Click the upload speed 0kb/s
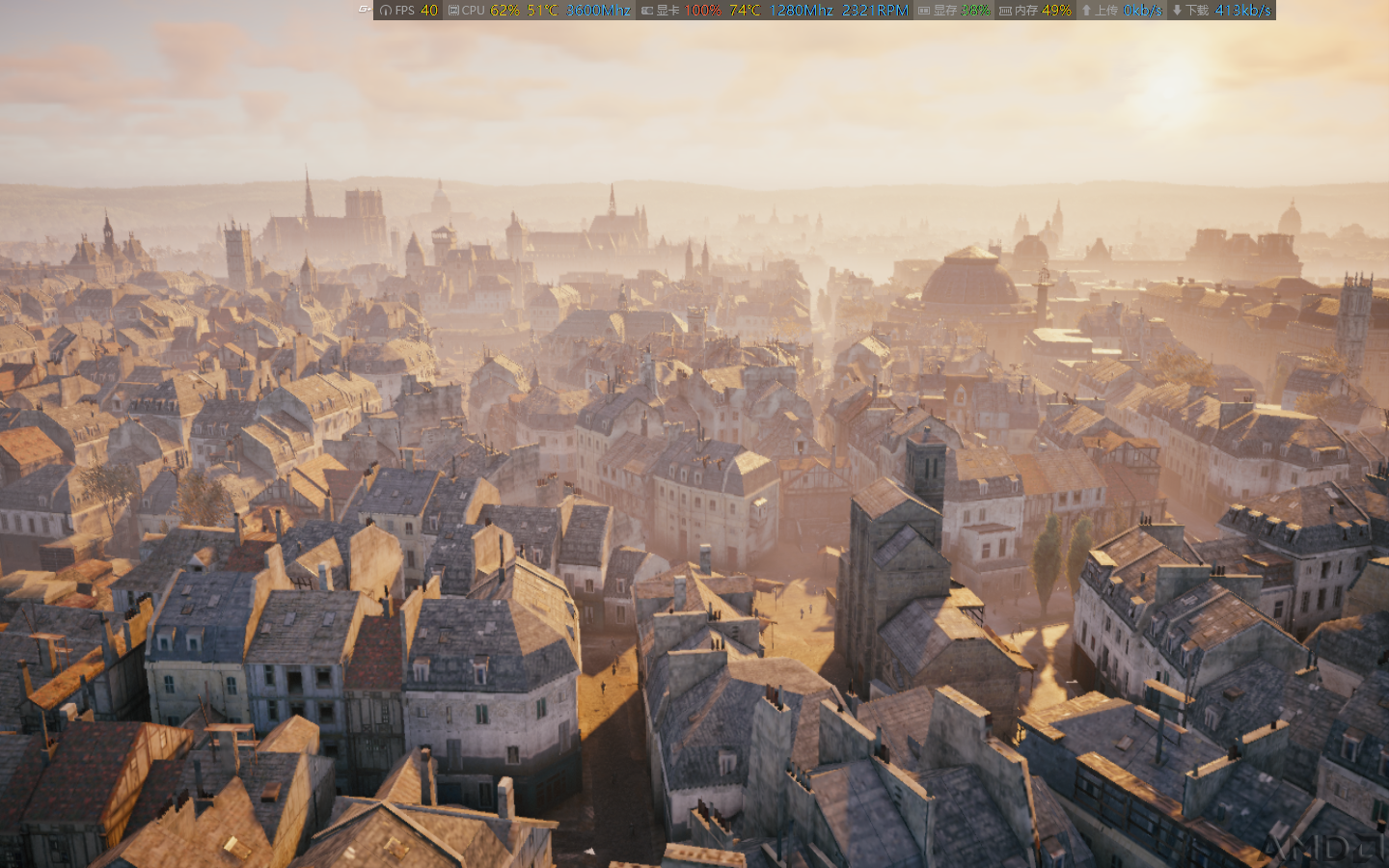This screenshot has height=868, width=1389. (x=1143, y=11)
